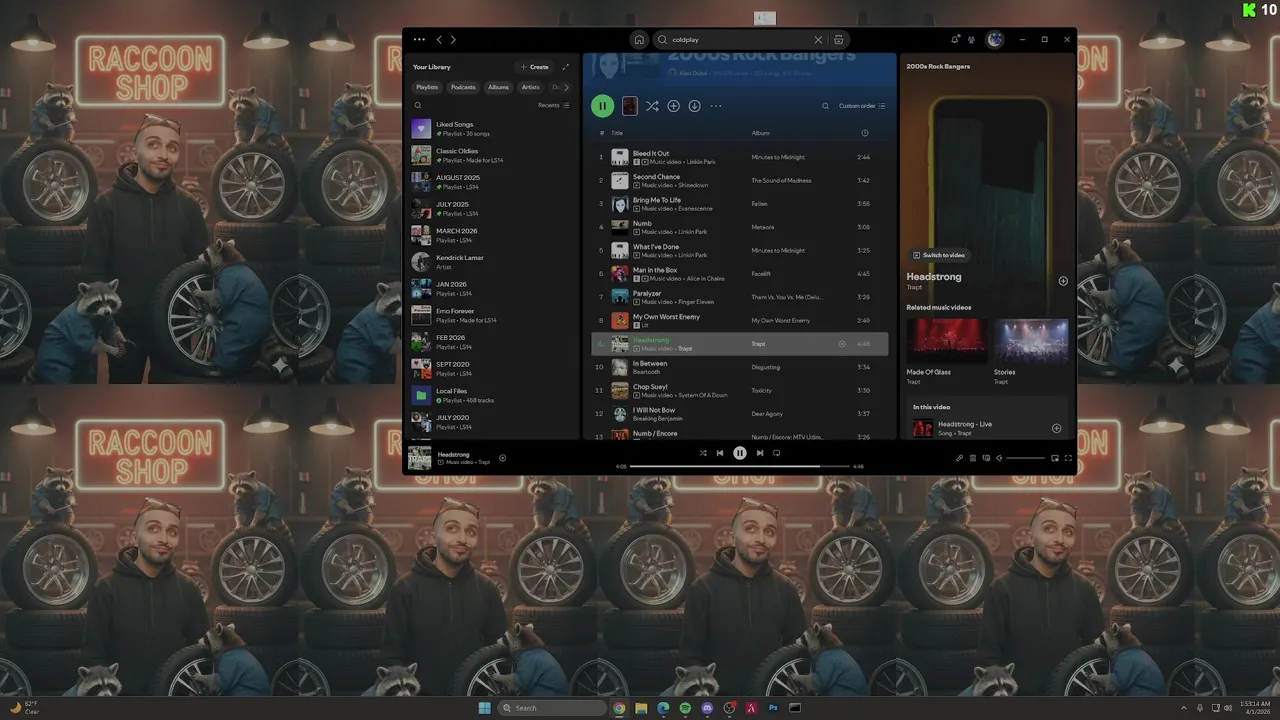Open the Stories related video thumbnail
1280x720 pixels.
[1031, 341]
